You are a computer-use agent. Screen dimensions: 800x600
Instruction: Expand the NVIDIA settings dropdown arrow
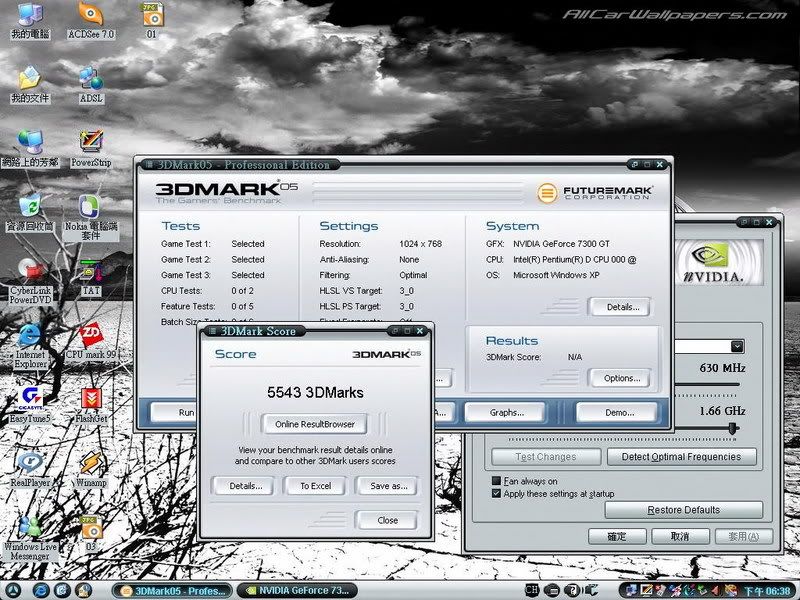pos(737,347)
